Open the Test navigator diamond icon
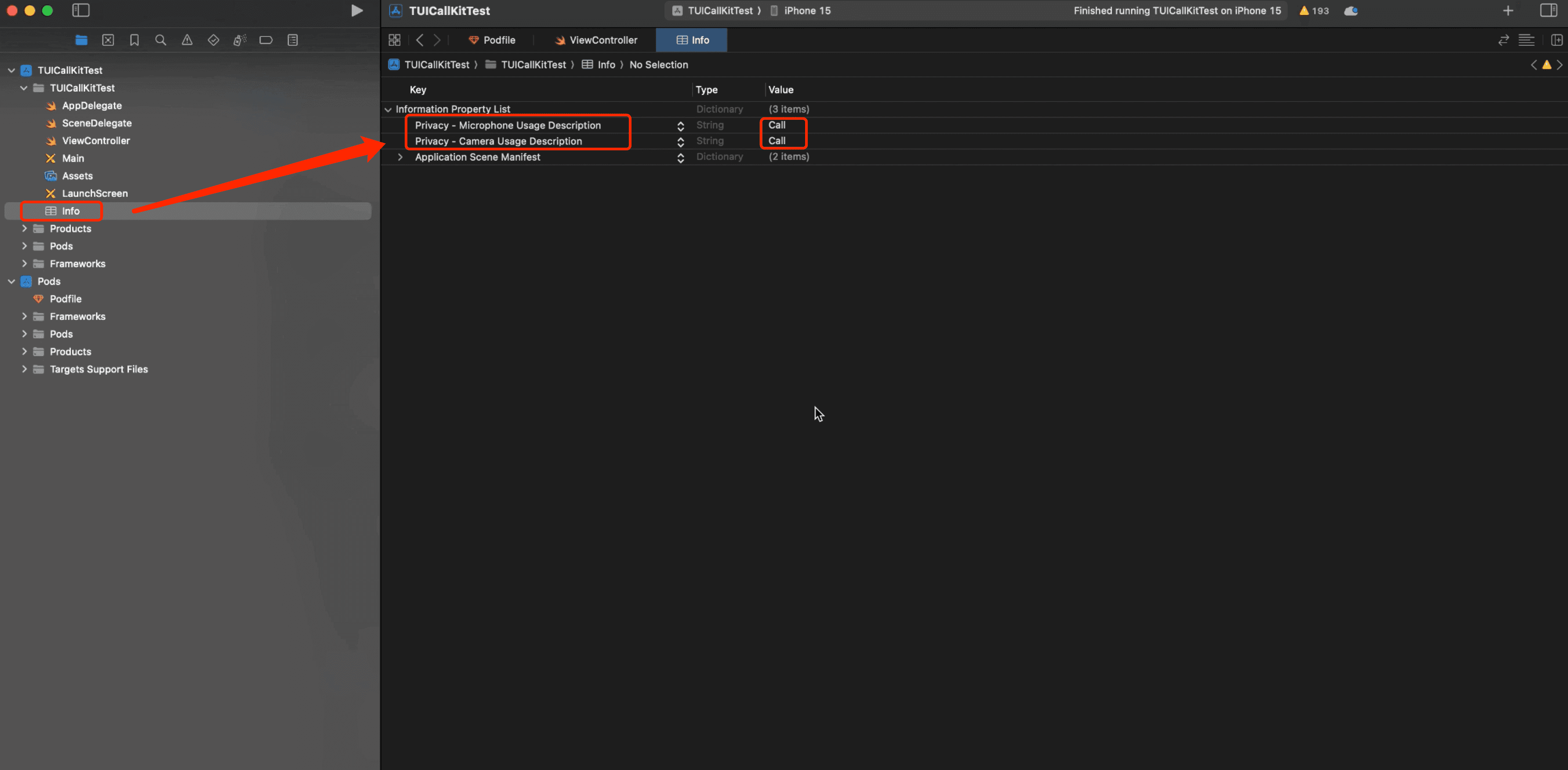Image resolution: width=1568 pixels, height=770 pixels. pos(213,40)
